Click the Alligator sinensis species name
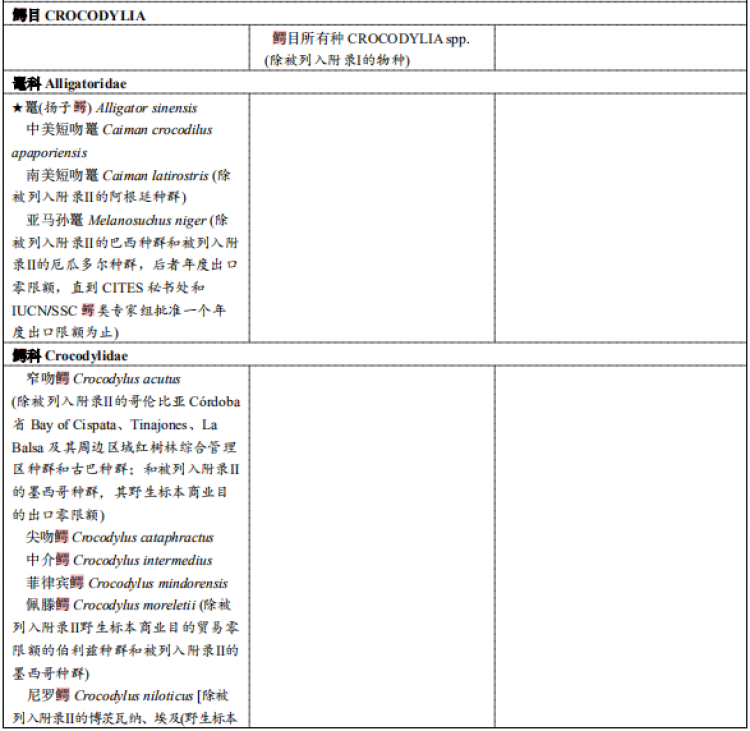 146,108
